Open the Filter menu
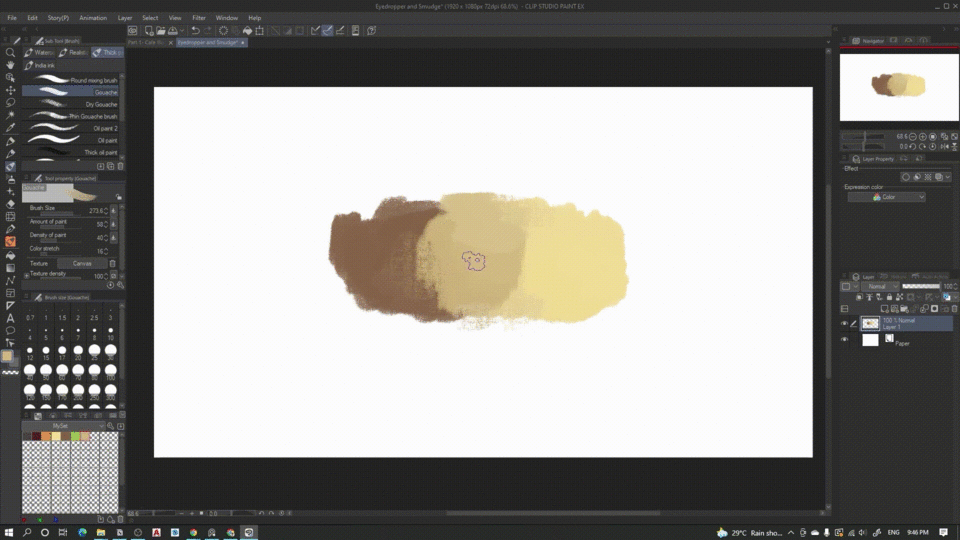Screen dimensions: 960x540 click(198, 18)
